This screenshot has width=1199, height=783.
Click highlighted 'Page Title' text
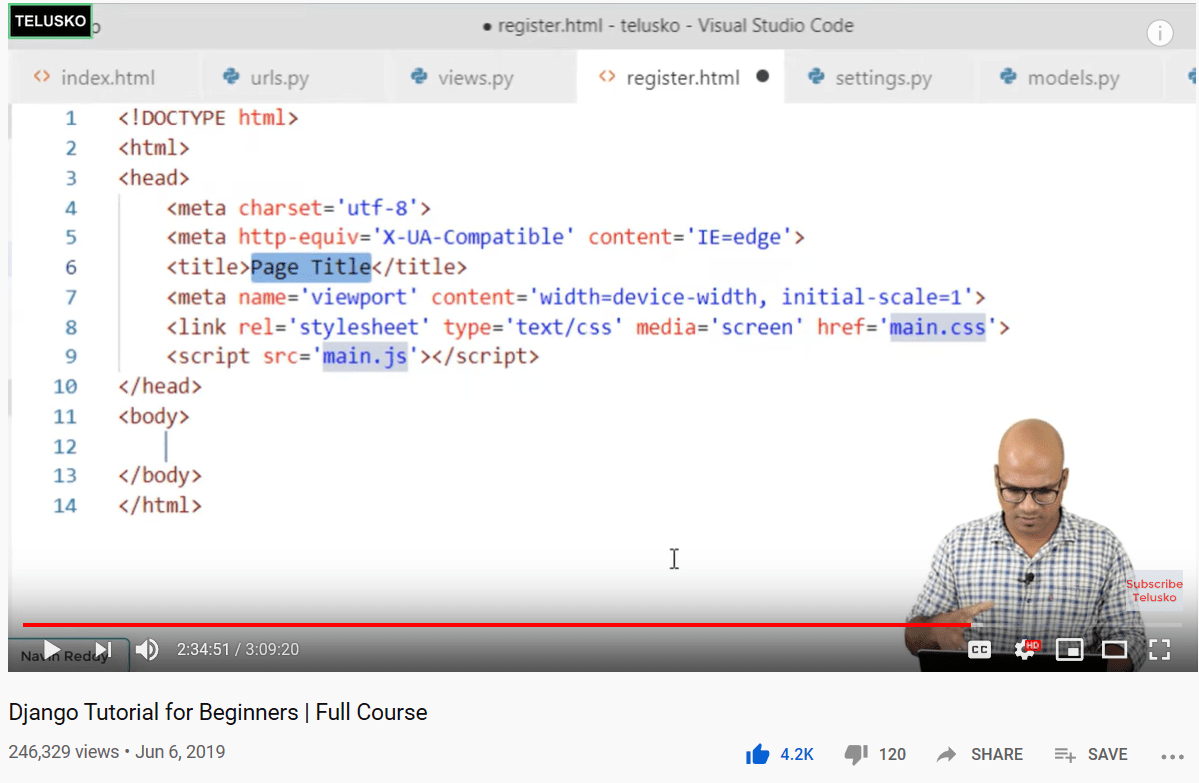pos(310,267)
